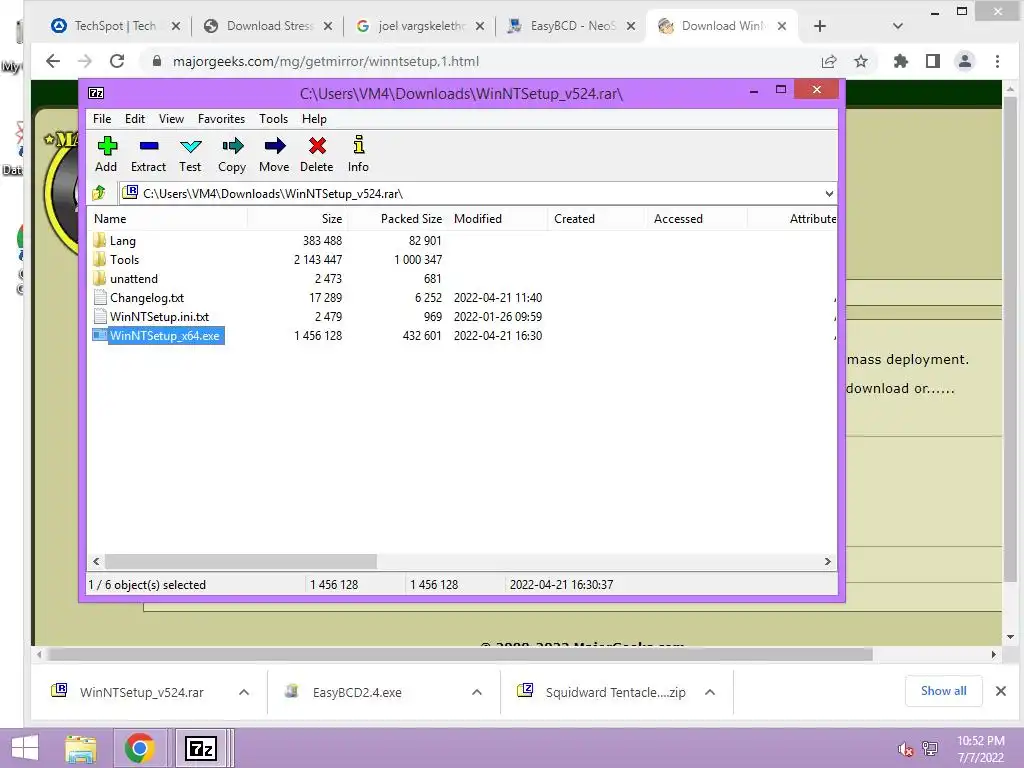The height and width of the screenshot is (768, 1024).
Task: Open the Edit menu
Action: pyautogui.click(x=135, y=119)
